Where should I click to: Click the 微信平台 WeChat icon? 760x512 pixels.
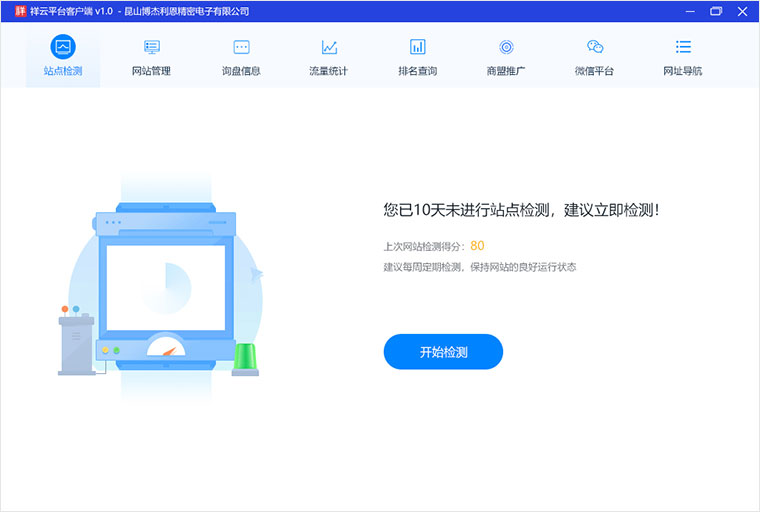[x=595, y=47]
